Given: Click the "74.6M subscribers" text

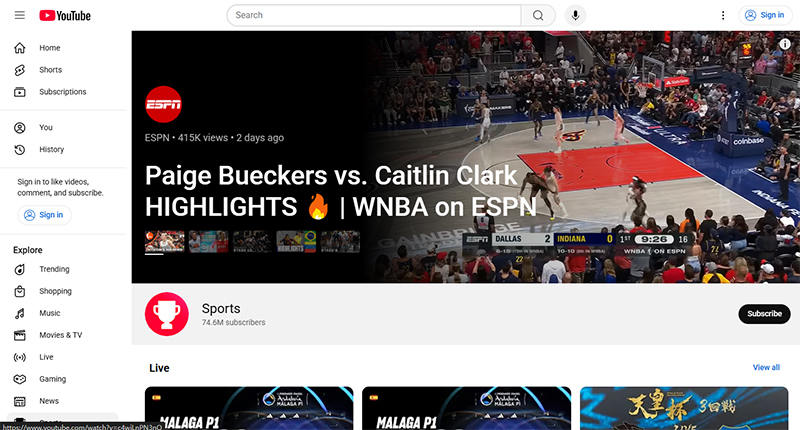Looking at the screenshot, I should [x=233, y=322].
